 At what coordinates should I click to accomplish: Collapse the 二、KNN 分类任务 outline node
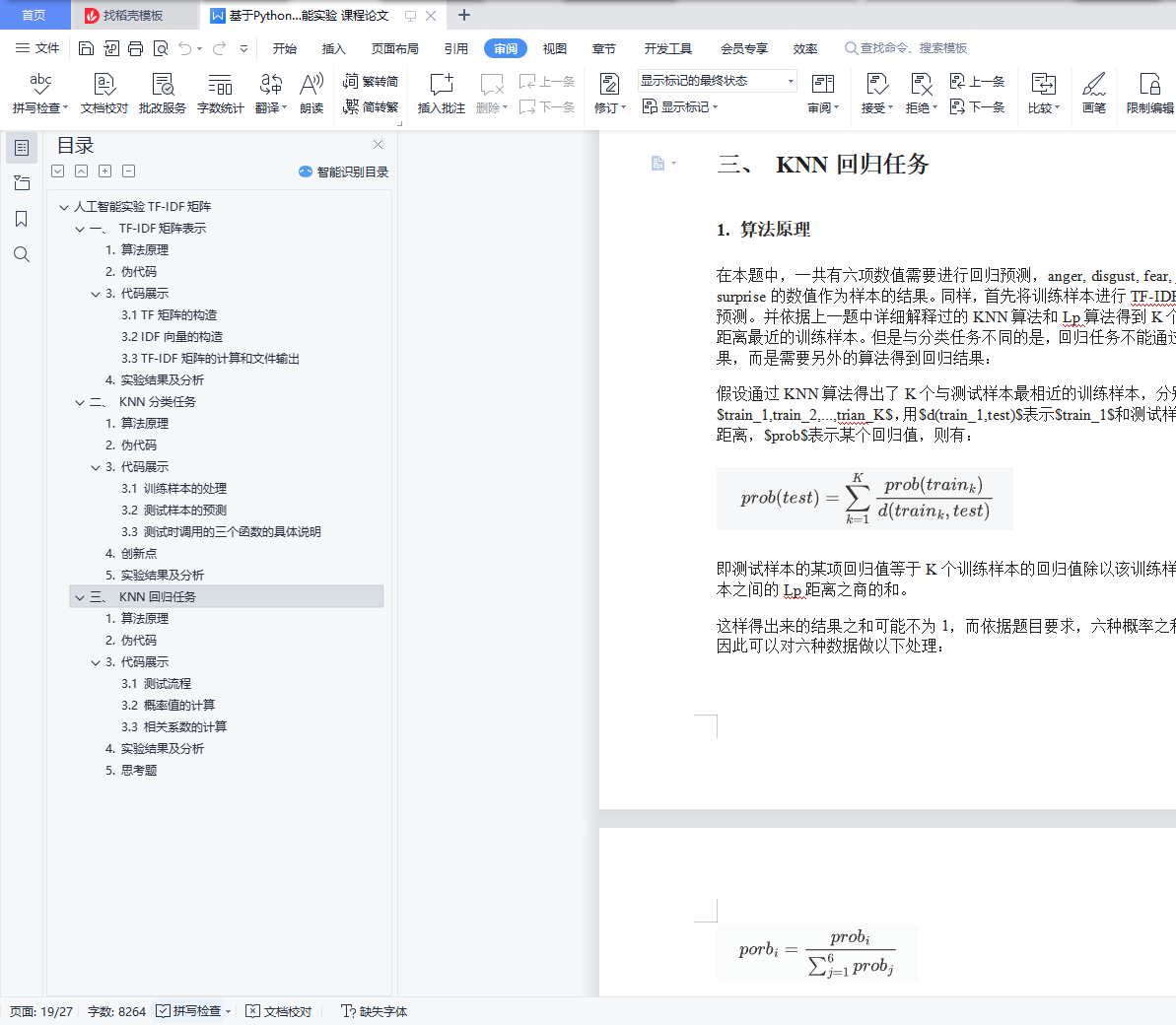coord(80,403)
